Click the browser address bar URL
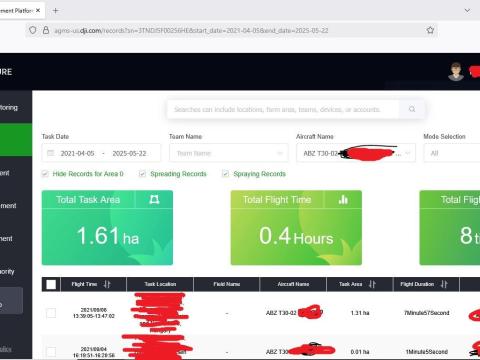480x360 pixels. 191,31
